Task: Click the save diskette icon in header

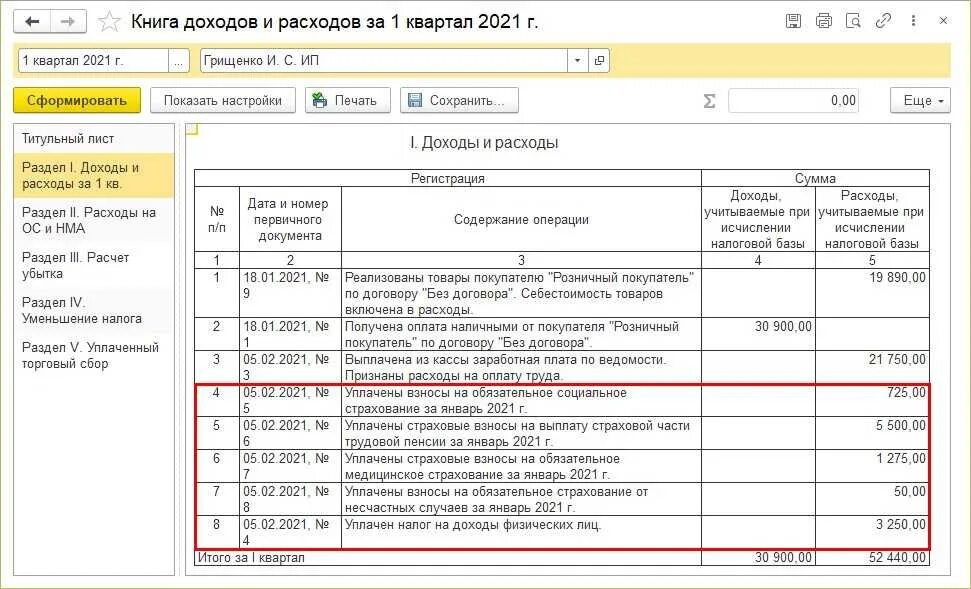Action: (x=793, y=21)
